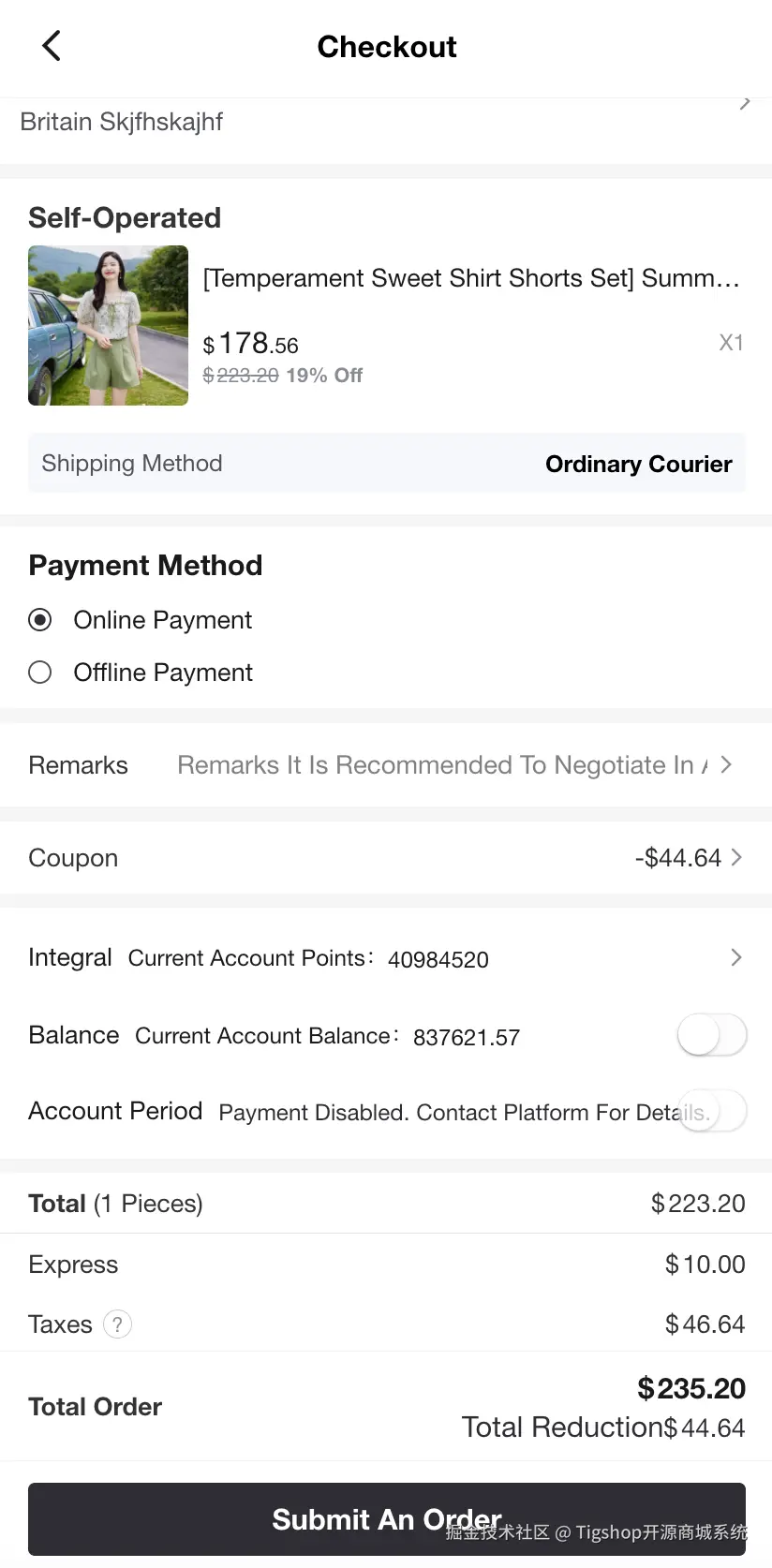Screen dimensions: 772x1568
Task: Tap the Current Account Points value
Action: (438, 959)
